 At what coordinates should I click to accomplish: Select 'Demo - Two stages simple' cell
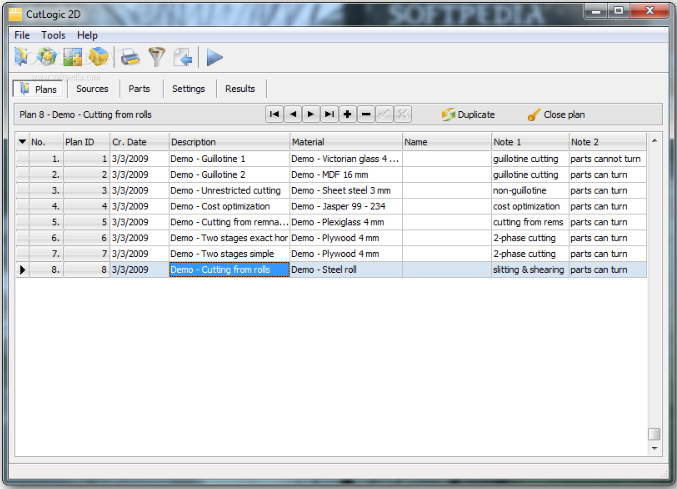click(x=229, y=254)
